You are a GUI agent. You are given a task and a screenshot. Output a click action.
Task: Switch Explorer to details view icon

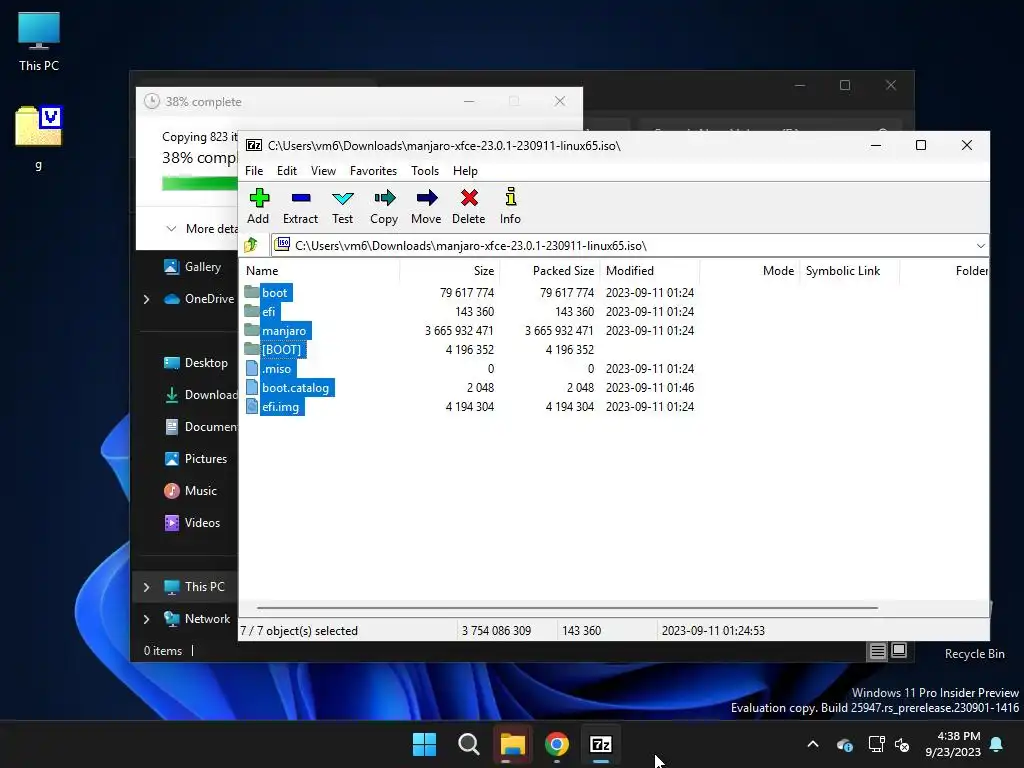(x=877, y=650)
